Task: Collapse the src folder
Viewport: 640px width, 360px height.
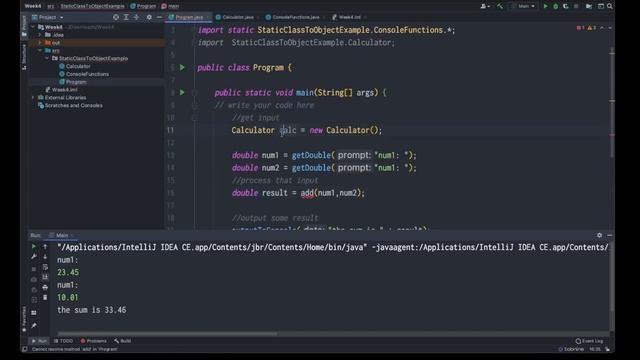Action: click(x=40, y=50)
